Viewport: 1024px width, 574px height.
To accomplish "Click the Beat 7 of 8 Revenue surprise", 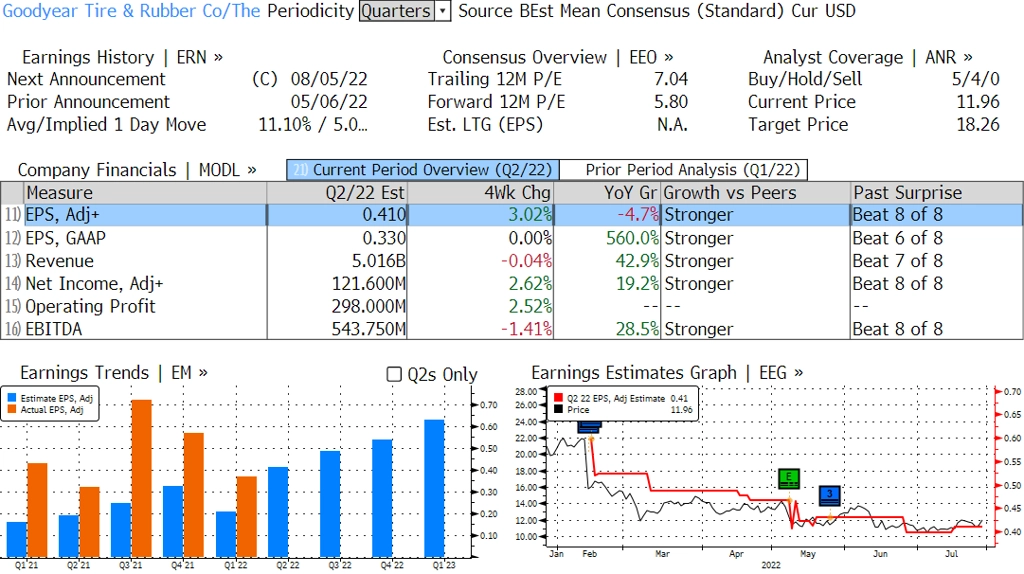I will (x=897, y=261).
